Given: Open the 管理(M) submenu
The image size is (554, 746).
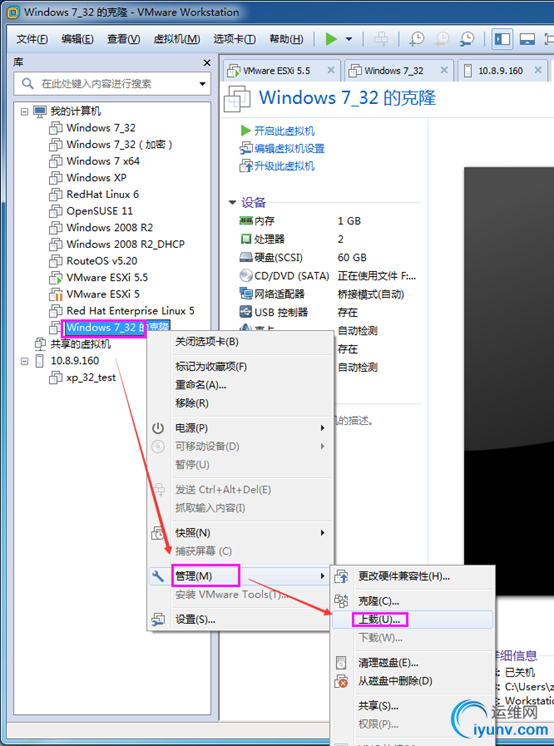Looking at the screenshot, I should (x=241, y=576).
